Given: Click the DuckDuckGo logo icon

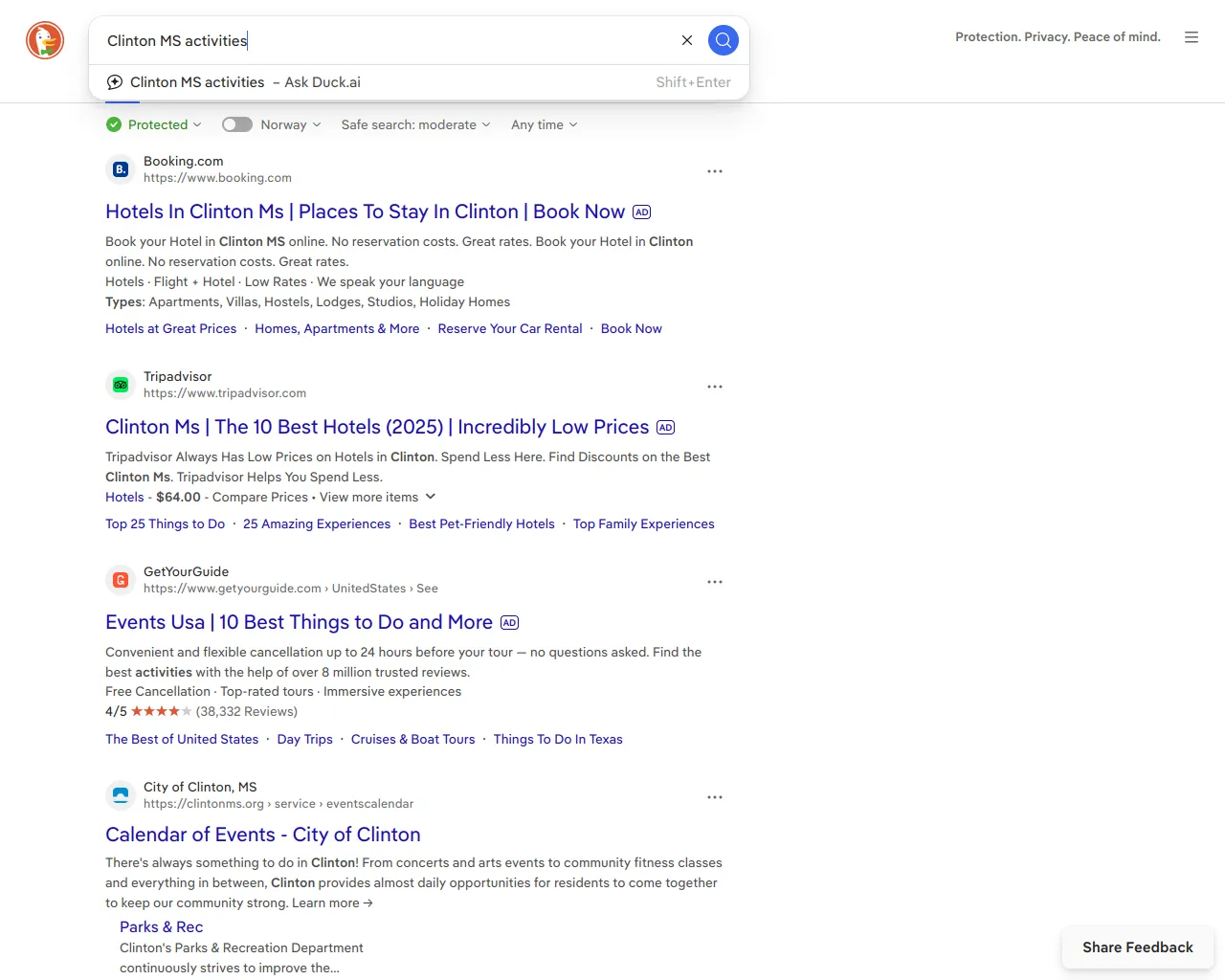Looking at the screenshot, I should click(x=45, y=40).
